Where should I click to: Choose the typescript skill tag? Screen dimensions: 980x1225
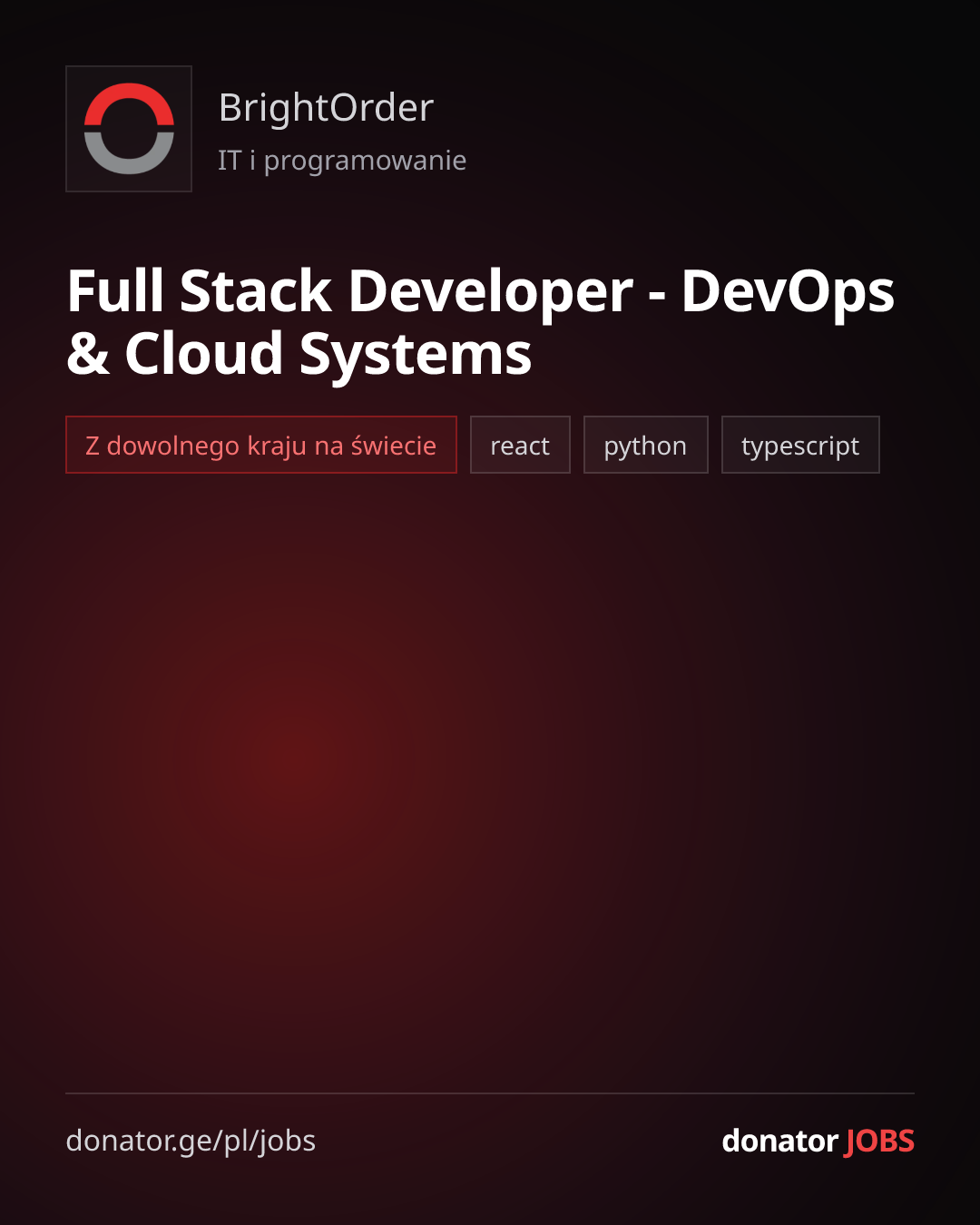coord(800,445)
